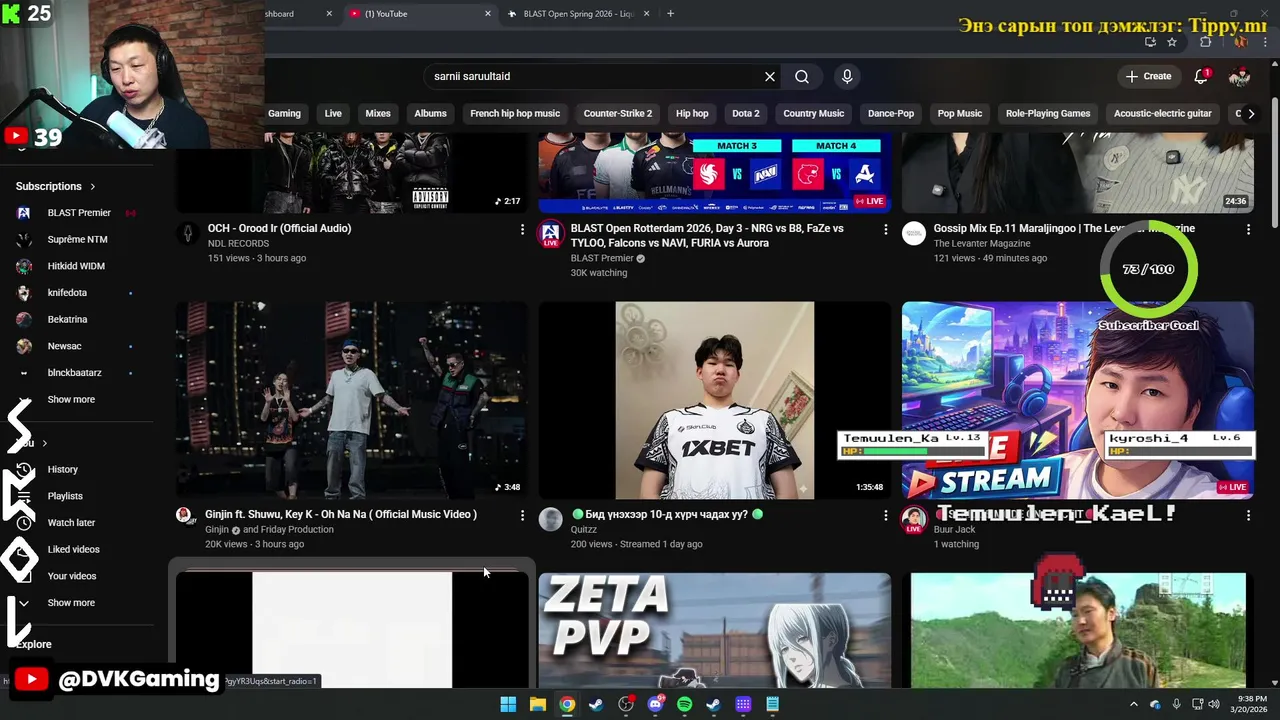Open the YouTube account avatar menu
The height and width of the screenshot is (720, 1280).
[x=1240, y=76]
